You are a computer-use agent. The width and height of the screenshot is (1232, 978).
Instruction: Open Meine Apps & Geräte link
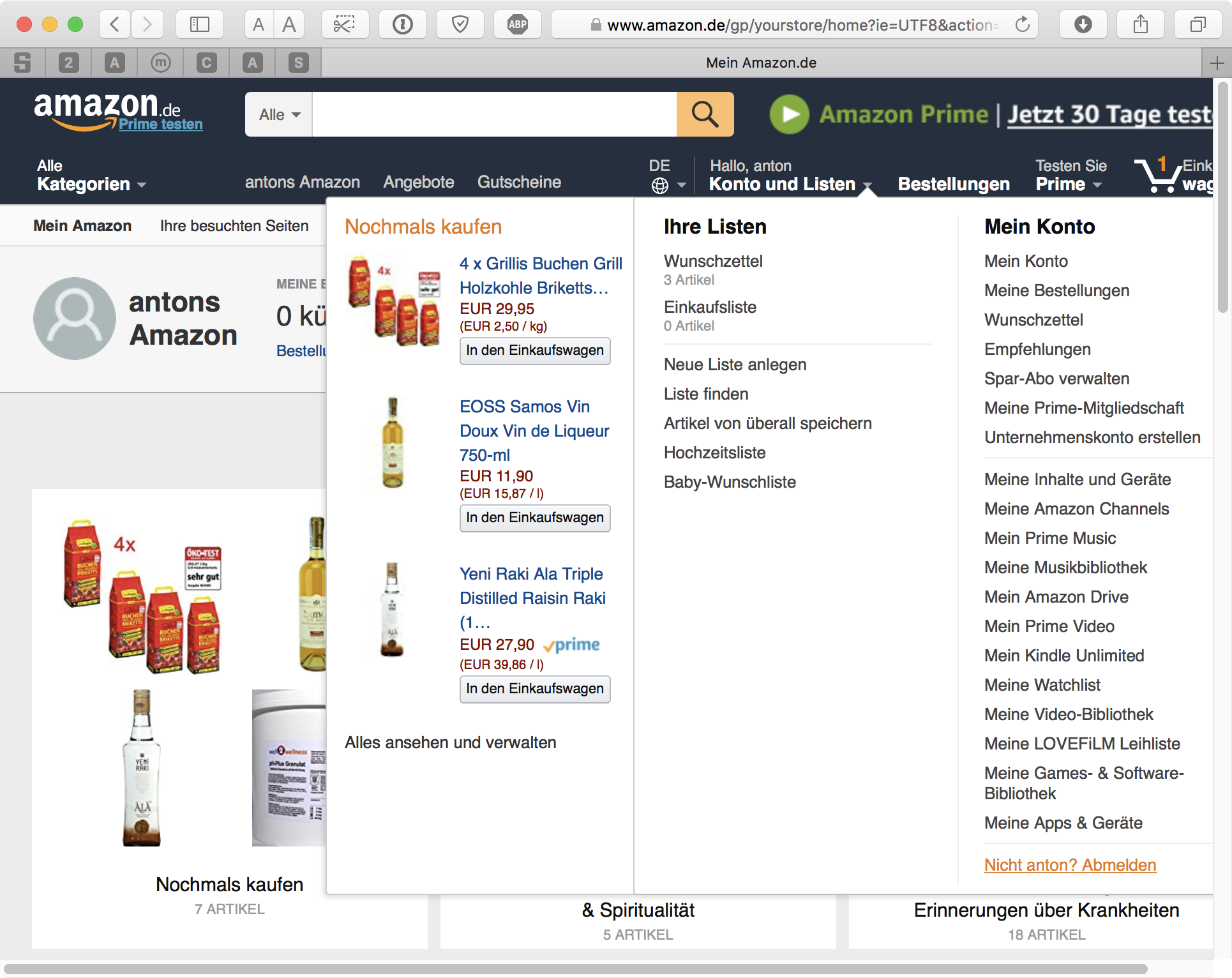pyautogui.click(x=1063, y=823)
